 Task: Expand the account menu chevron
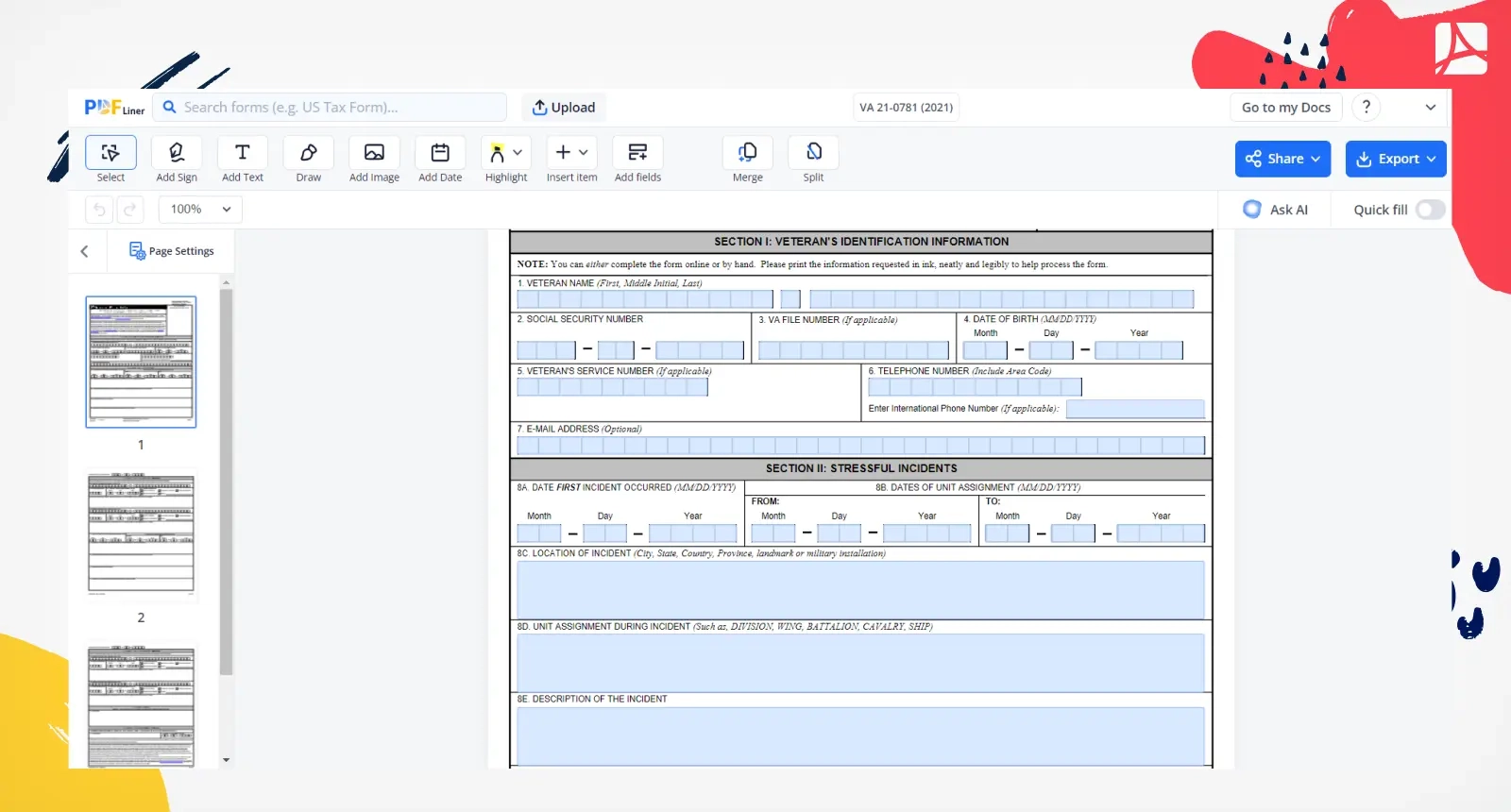point(1431,108)
